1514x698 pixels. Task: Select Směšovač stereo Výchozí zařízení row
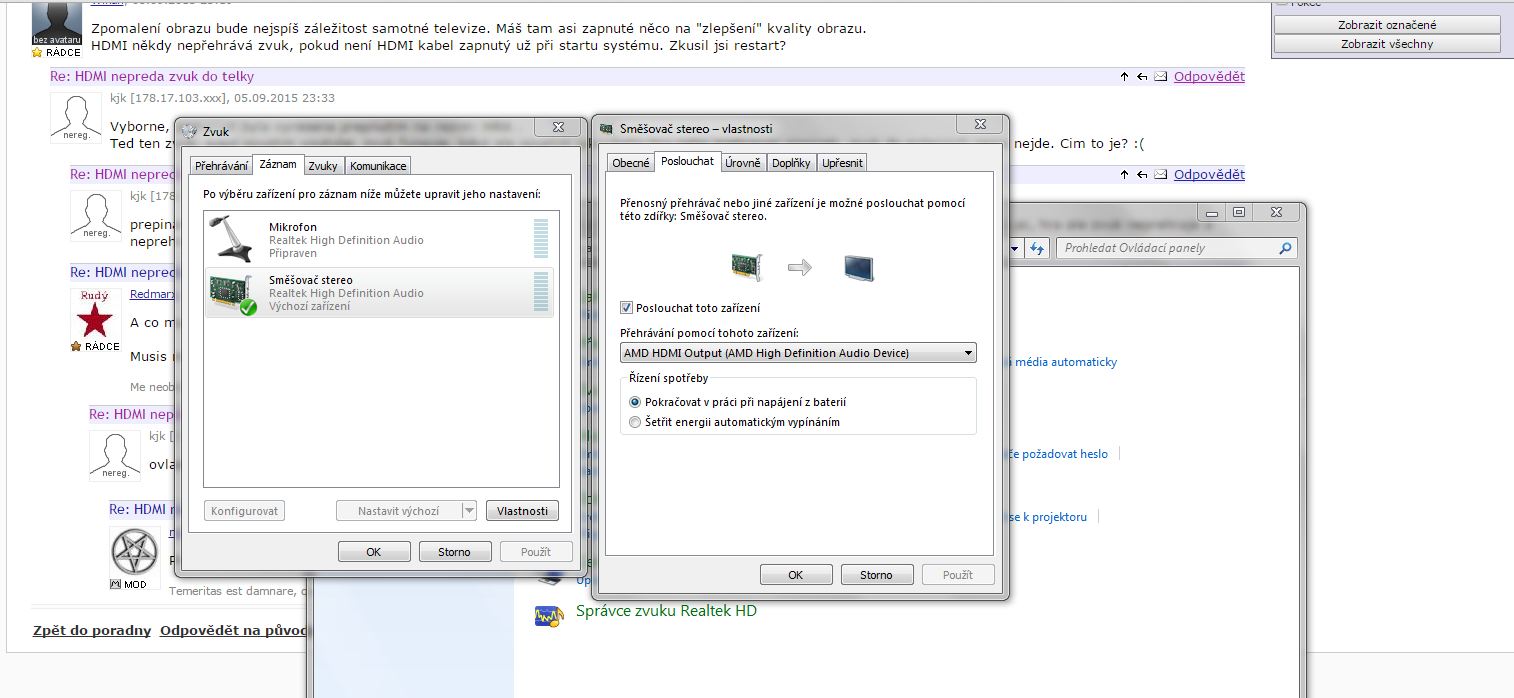pos(379,293)
